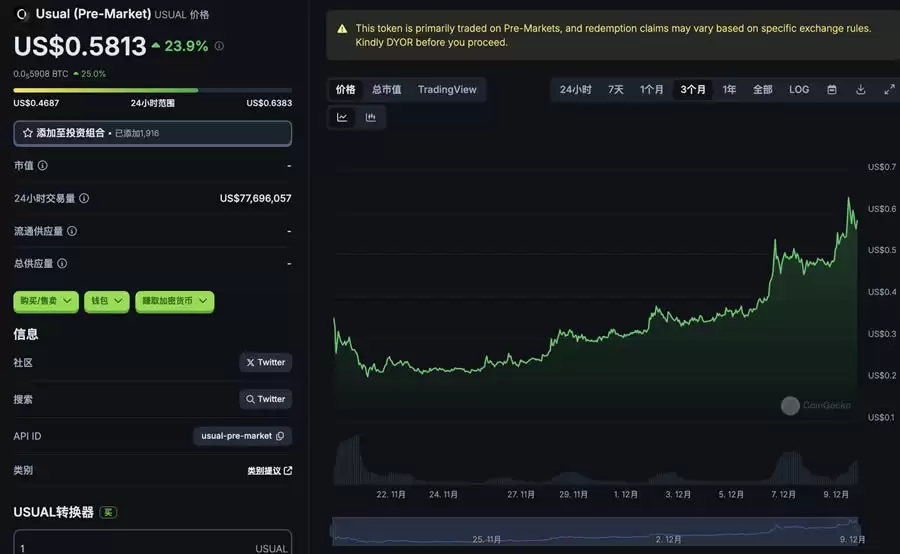Viewport: 900px width, 554px height.
Task: Click 添加至投资组合 button
Action: tap(152, 132)
